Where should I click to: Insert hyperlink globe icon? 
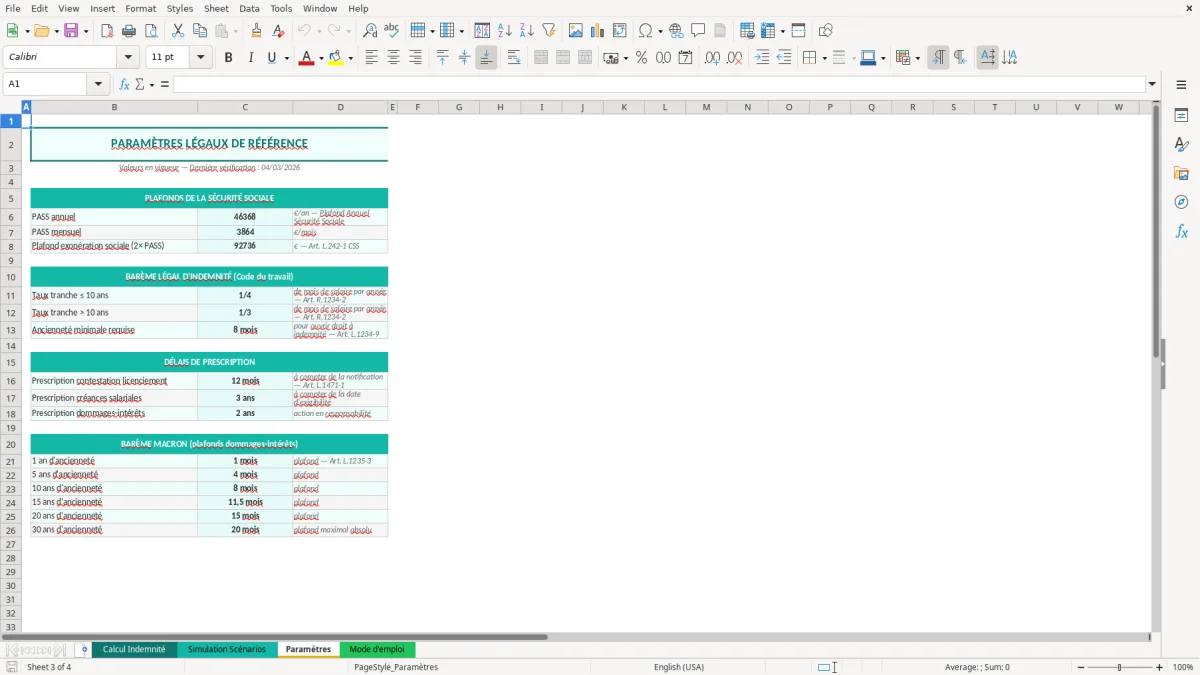677,31
